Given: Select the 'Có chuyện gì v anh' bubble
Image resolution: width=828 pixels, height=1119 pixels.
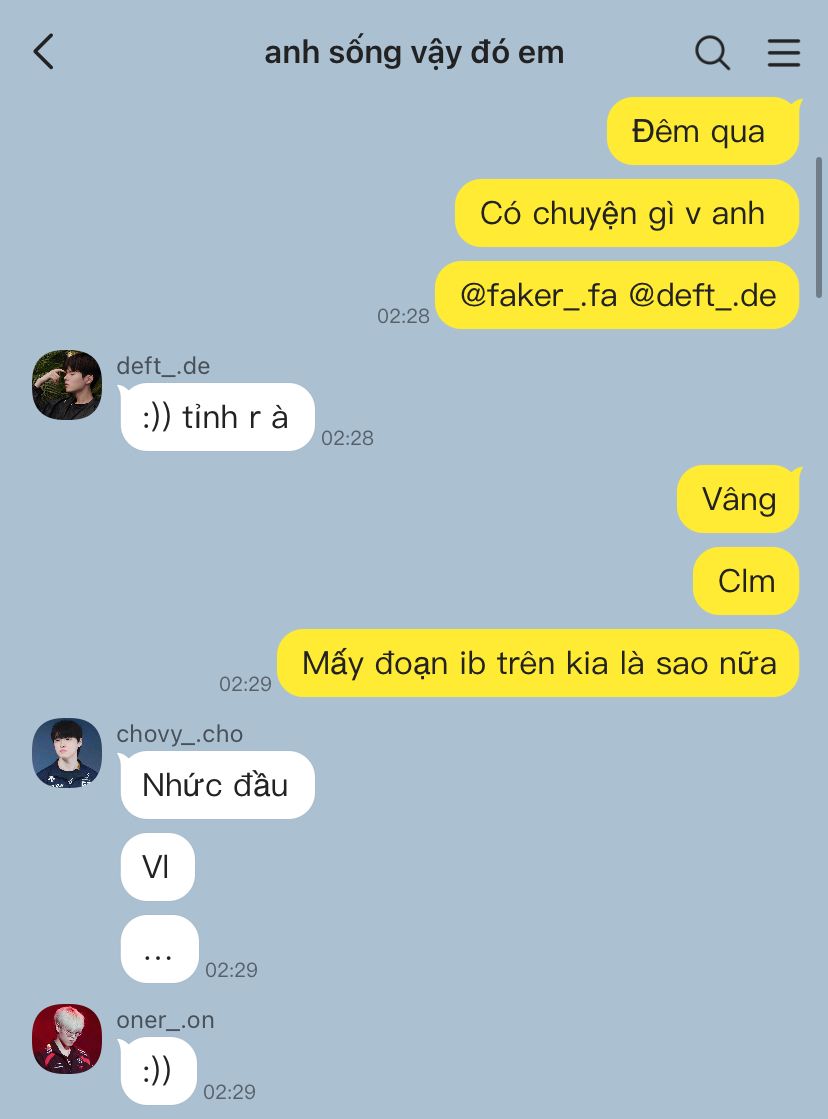Looking at the screenshot, I should tap(627, 213).
